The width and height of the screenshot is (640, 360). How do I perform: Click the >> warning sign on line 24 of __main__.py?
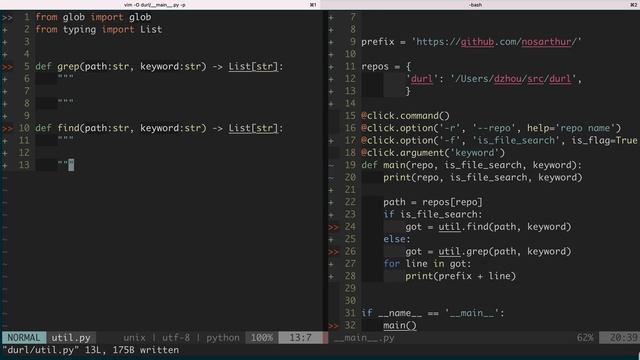click(333, 227)
